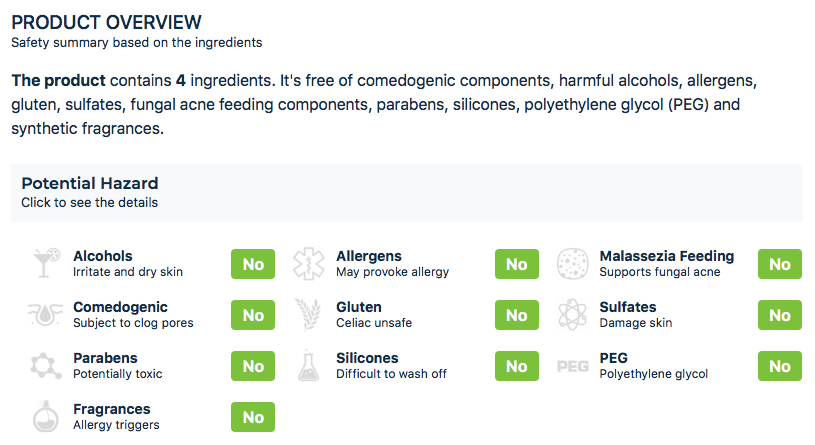815x445 pixels.
Task: Click the No badge beside Allergens
Action: coord(516,264)
